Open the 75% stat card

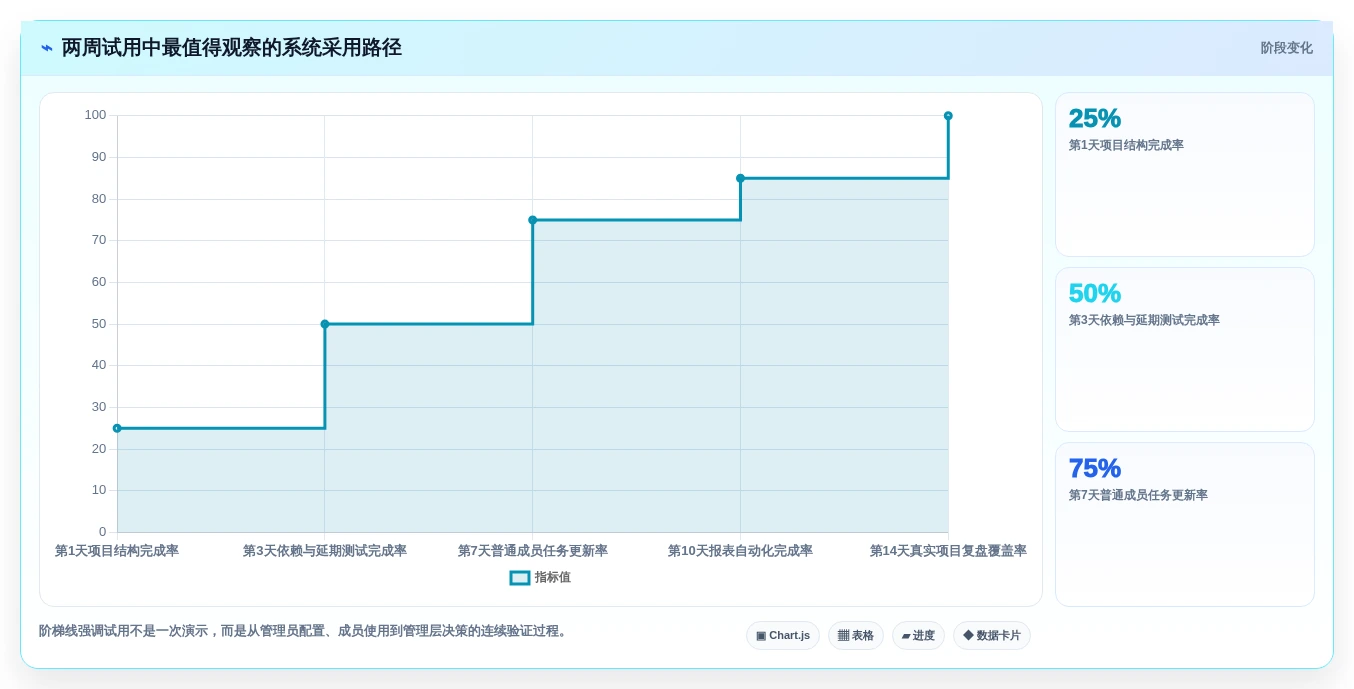tap(1185, 525)
